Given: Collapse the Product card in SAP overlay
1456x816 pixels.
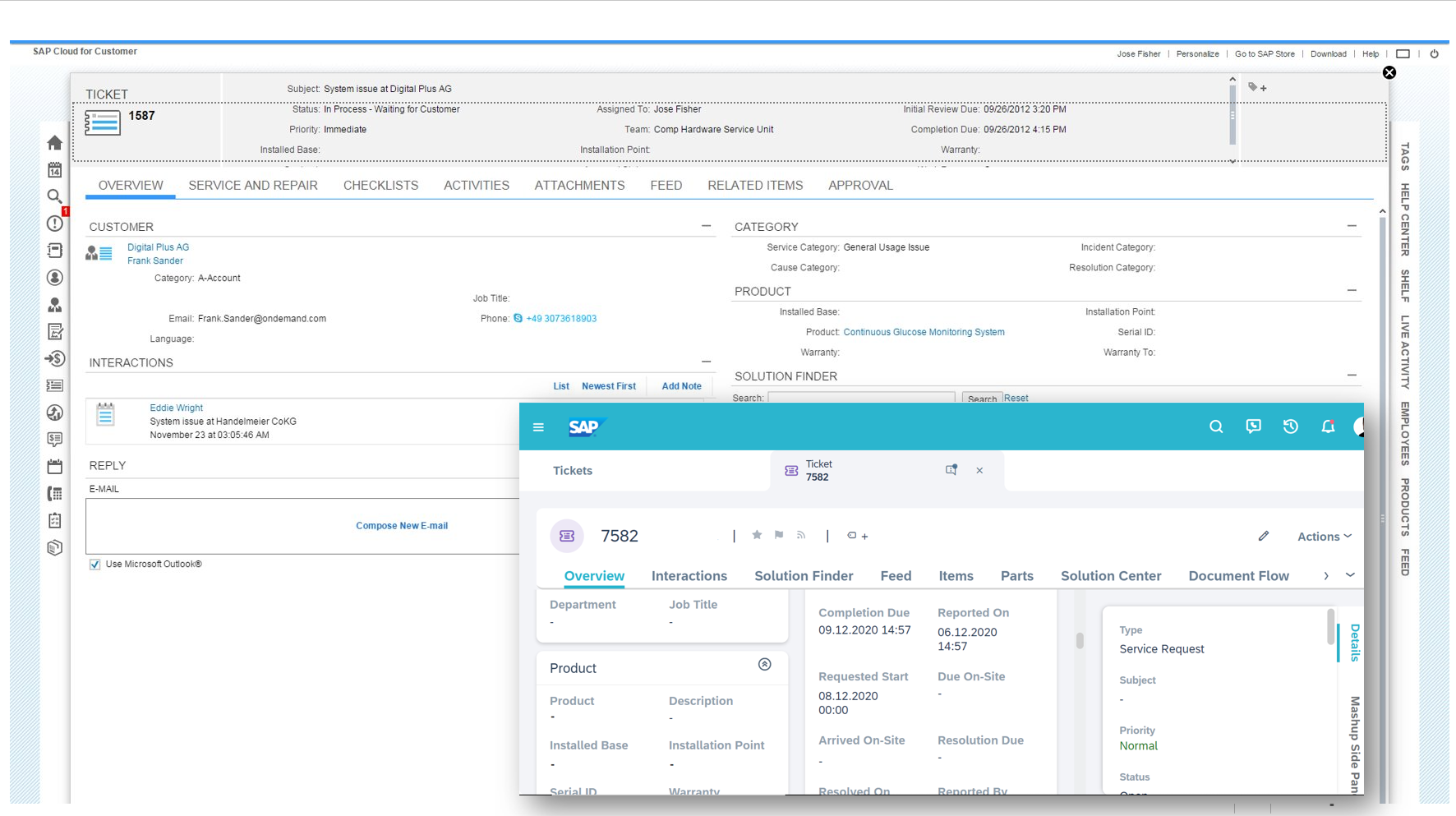Looking at the screenshot, I should [x=764, y=665].
